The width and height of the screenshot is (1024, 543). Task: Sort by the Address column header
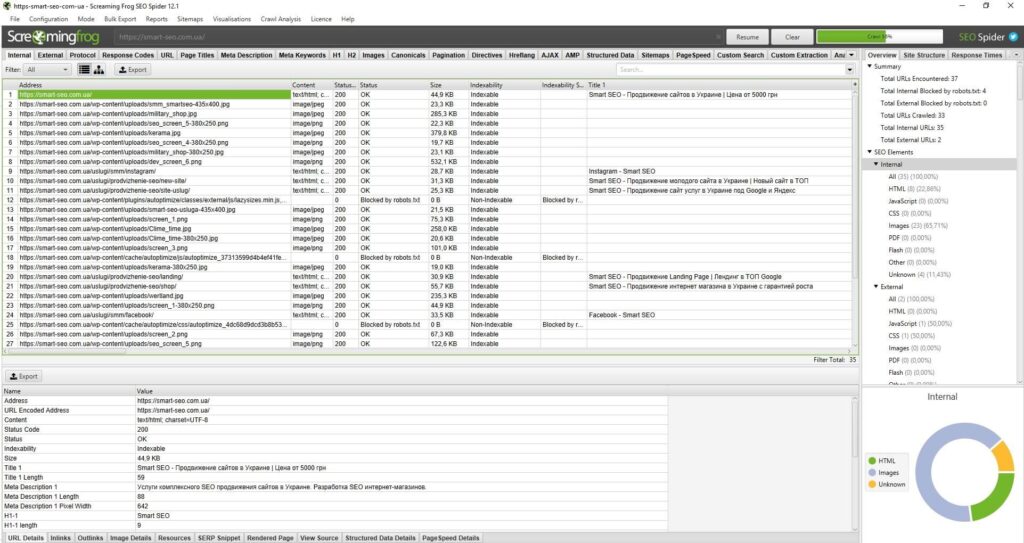point(153,85)
